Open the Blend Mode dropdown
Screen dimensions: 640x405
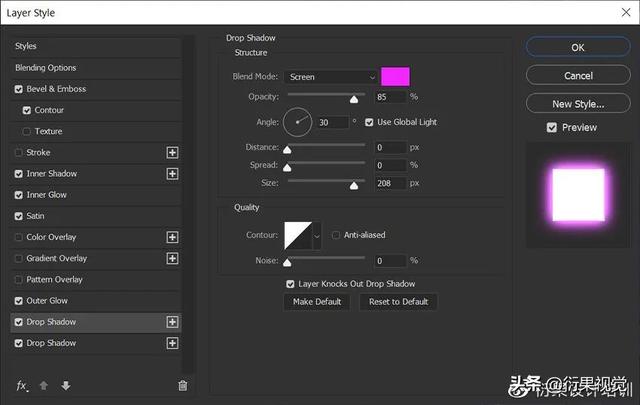[330, 77]
